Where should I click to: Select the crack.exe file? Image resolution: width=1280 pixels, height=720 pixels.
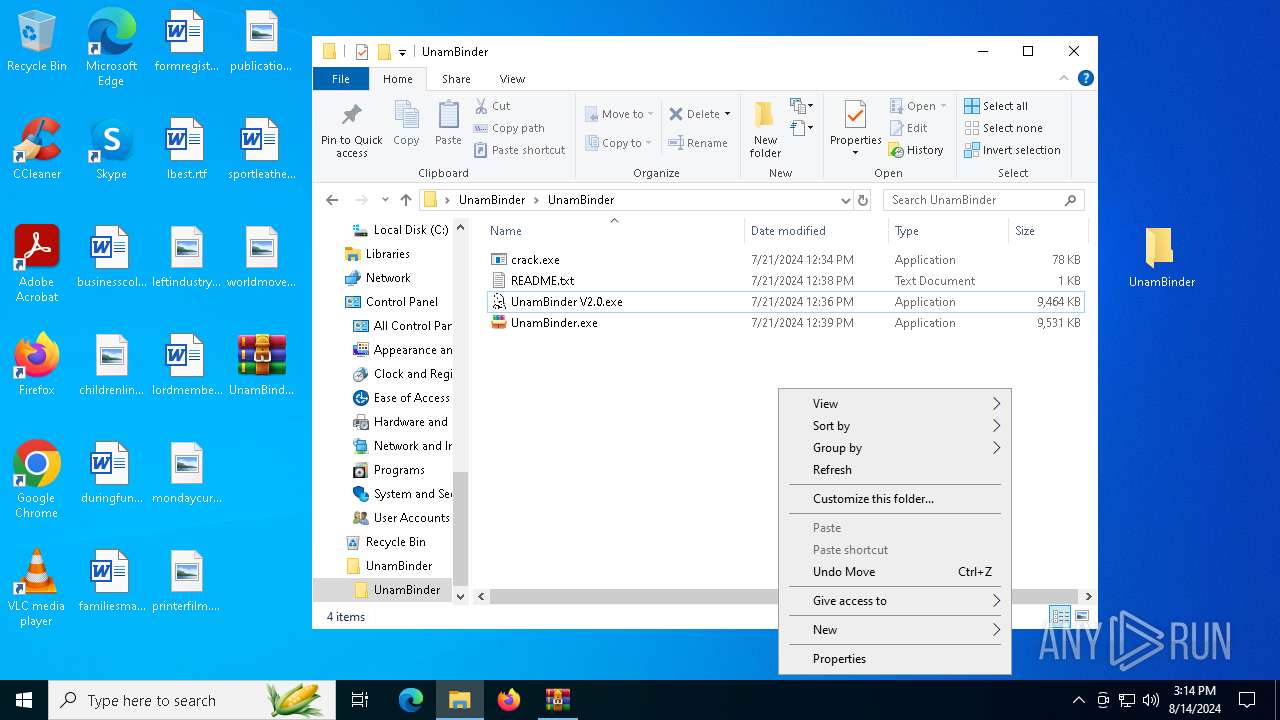(x=535, y=260)
